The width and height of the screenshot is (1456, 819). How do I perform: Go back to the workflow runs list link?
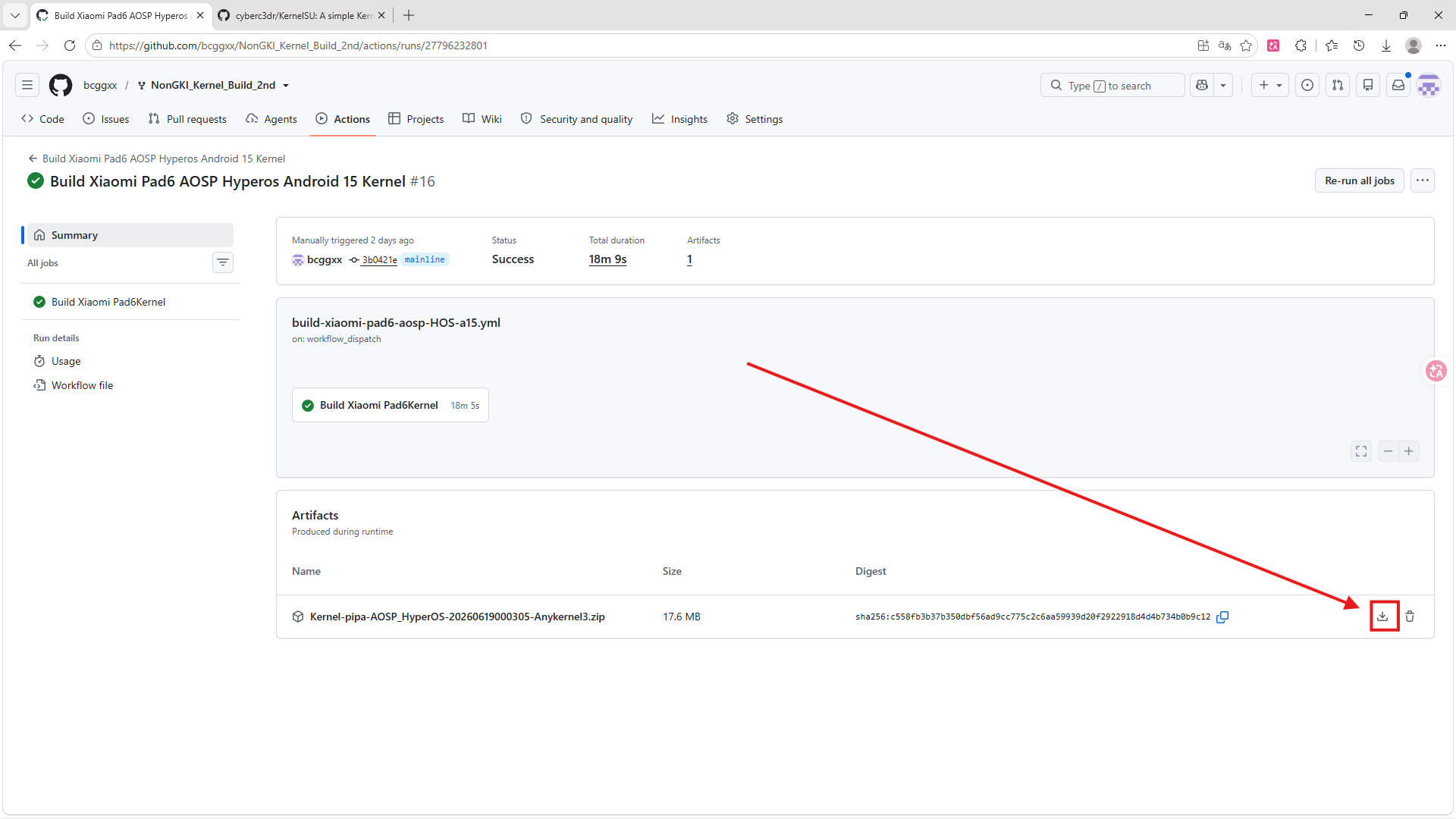[157, 158]
